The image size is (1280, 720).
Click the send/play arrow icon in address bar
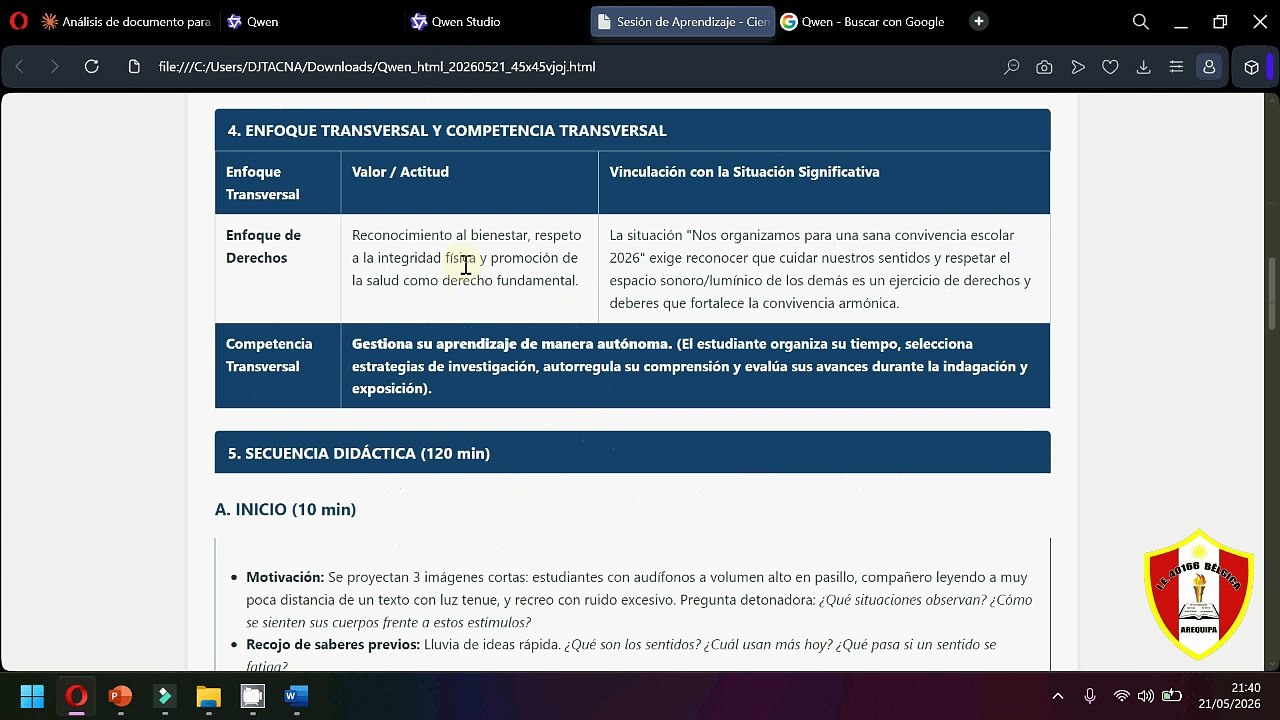1078,67
